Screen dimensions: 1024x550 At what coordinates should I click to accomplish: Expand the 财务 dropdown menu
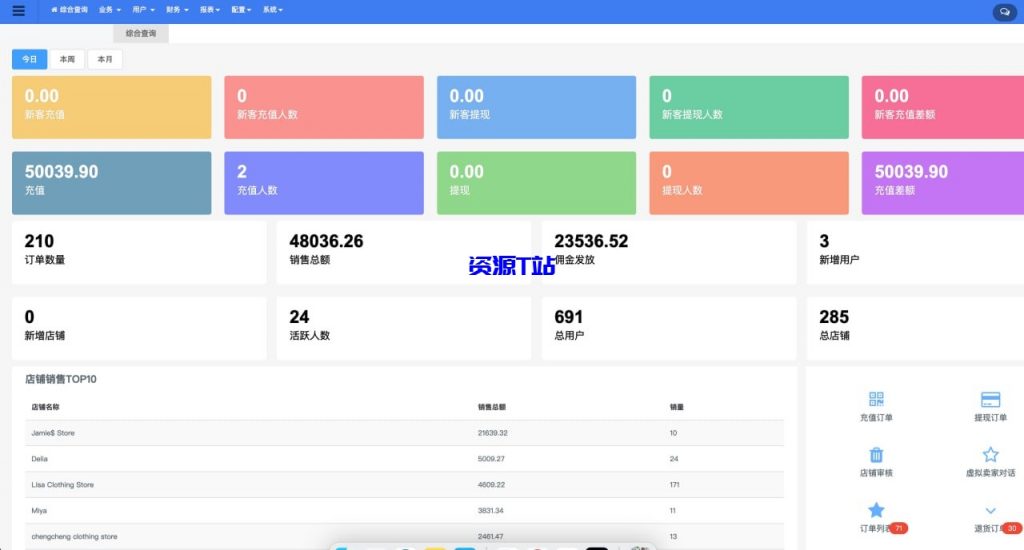[177, 10]
